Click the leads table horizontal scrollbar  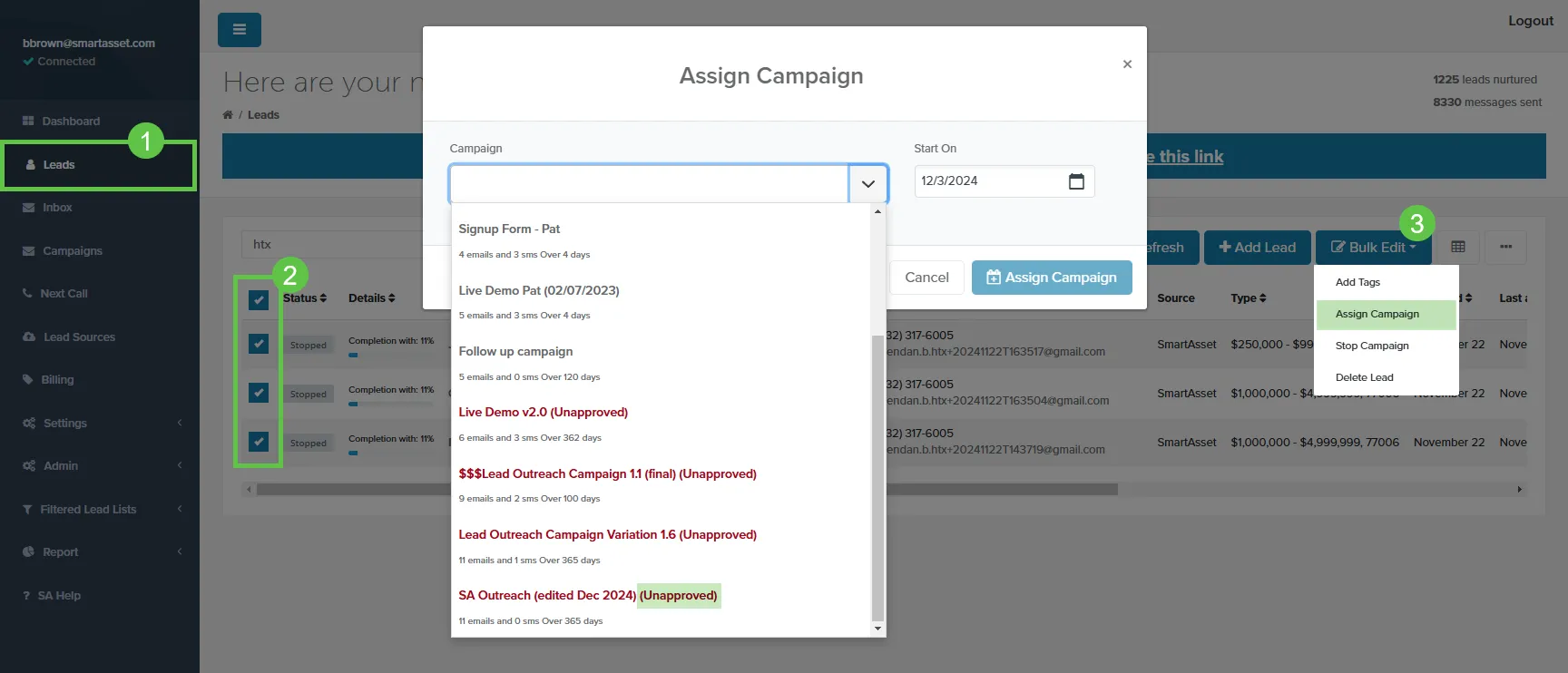click(x=687, y=489)
